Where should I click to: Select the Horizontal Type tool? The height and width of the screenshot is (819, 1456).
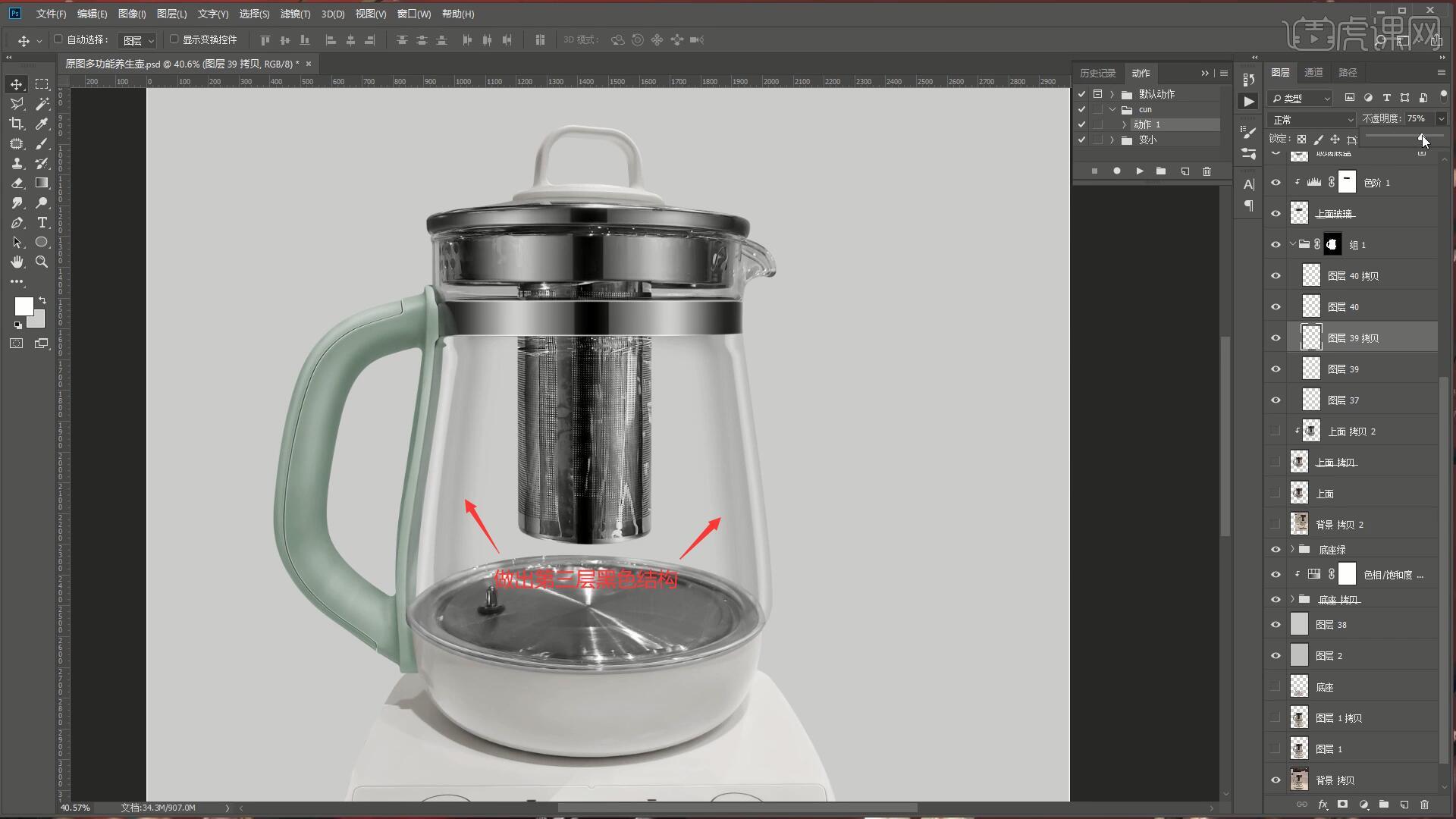(x=42, y=222)
